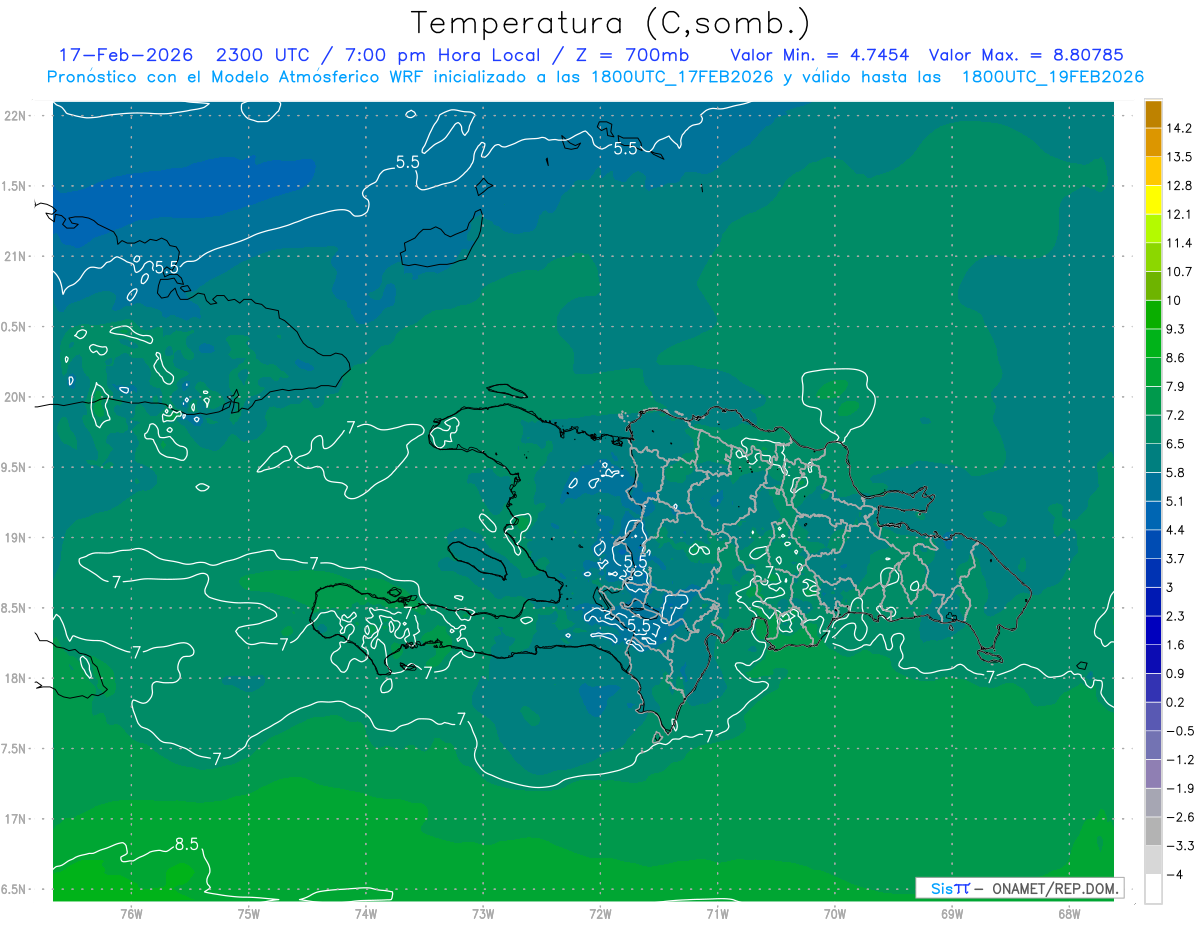Click the "8.5" contour label on the map
1200x927 pixels.
point(186,844)
